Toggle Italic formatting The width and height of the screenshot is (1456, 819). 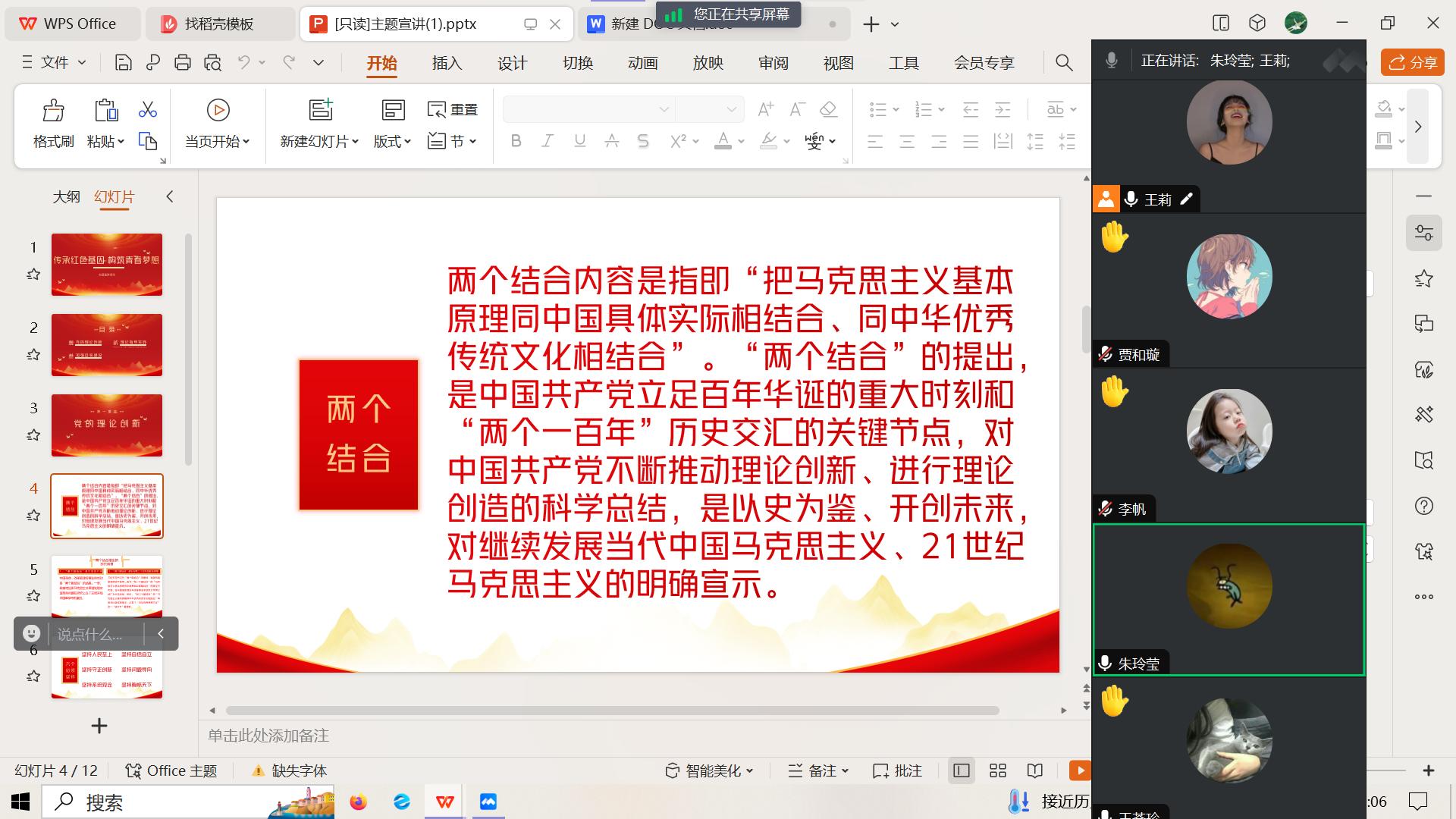[548, 141]
